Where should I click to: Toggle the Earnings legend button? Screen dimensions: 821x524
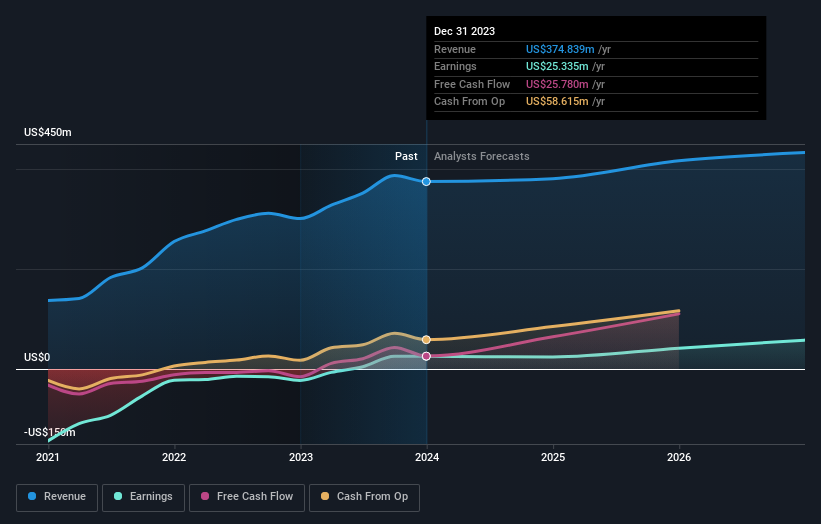click(143, 497)
